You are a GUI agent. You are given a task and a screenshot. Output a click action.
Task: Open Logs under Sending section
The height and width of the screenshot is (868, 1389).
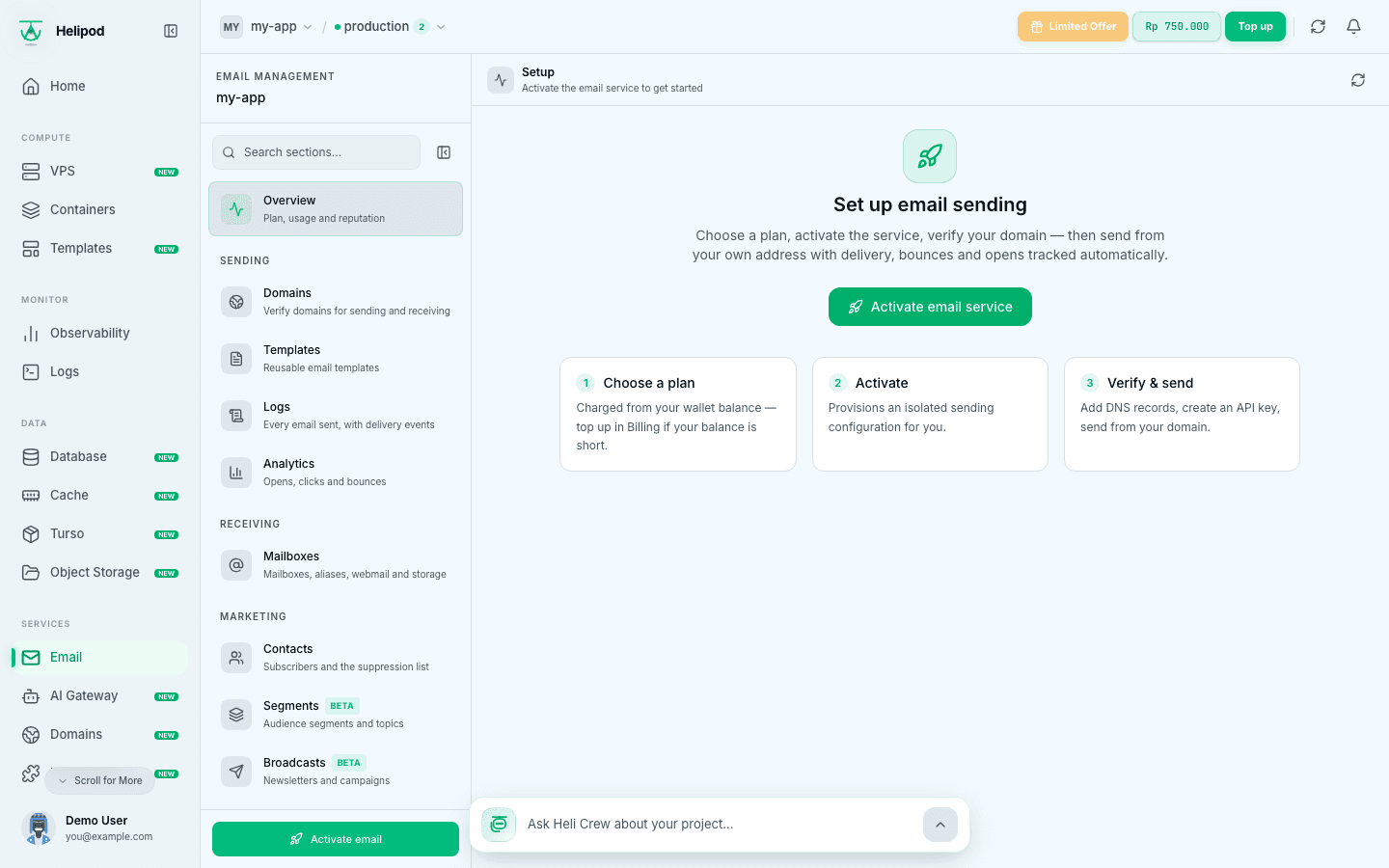336,416
